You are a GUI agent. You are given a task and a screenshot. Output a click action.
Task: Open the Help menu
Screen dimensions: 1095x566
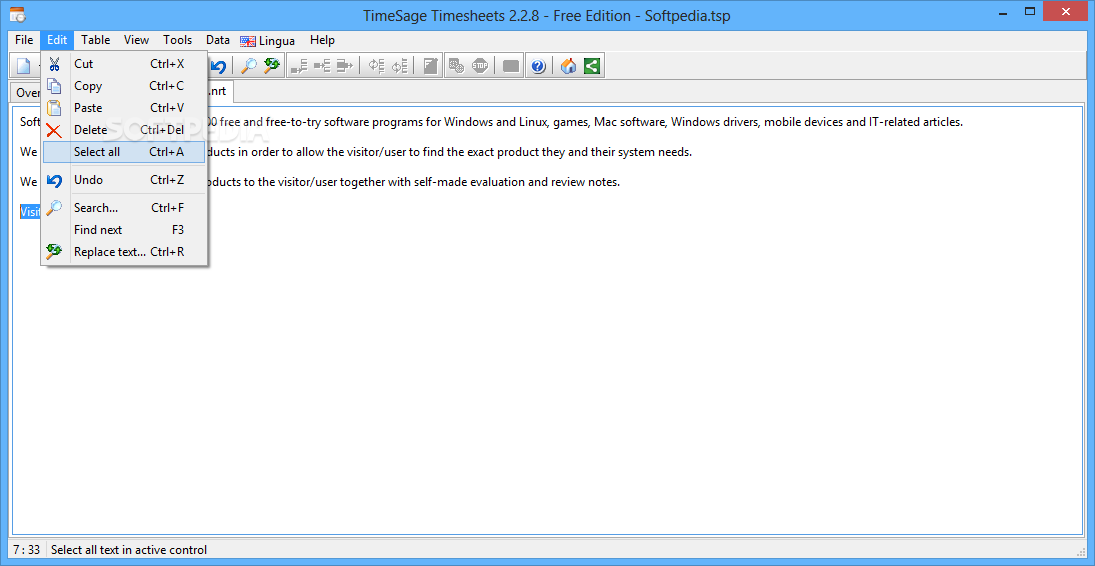(322, 40)
